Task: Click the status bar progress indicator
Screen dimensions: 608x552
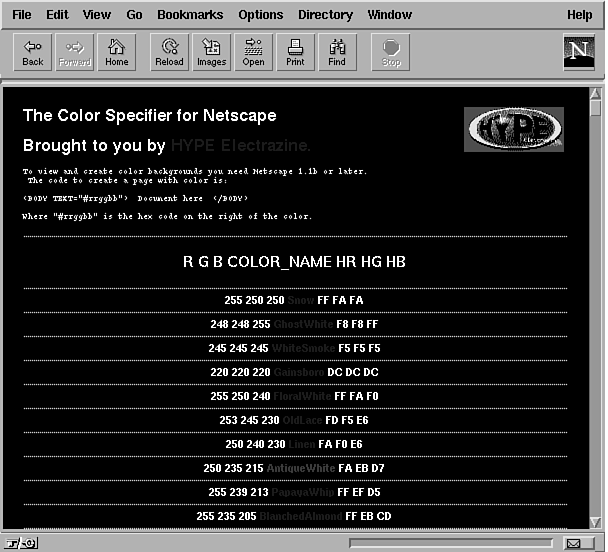Action: (x=448, y=543)
